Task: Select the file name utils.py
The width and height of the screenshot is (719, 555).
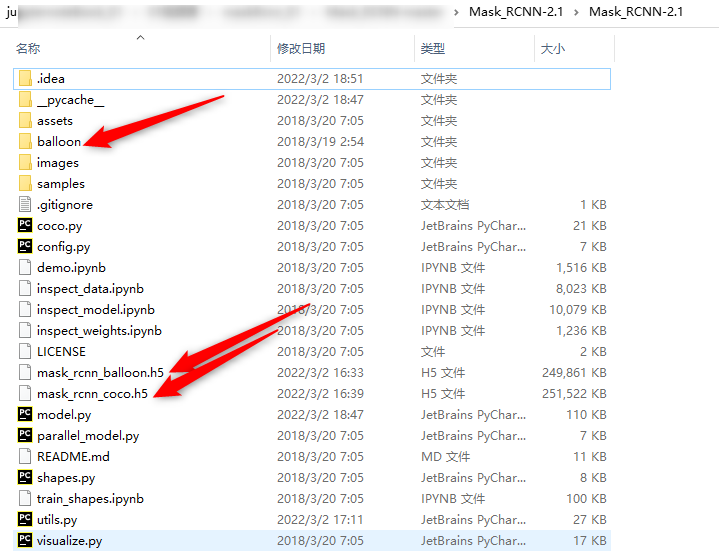Action: tap(57, 520)
